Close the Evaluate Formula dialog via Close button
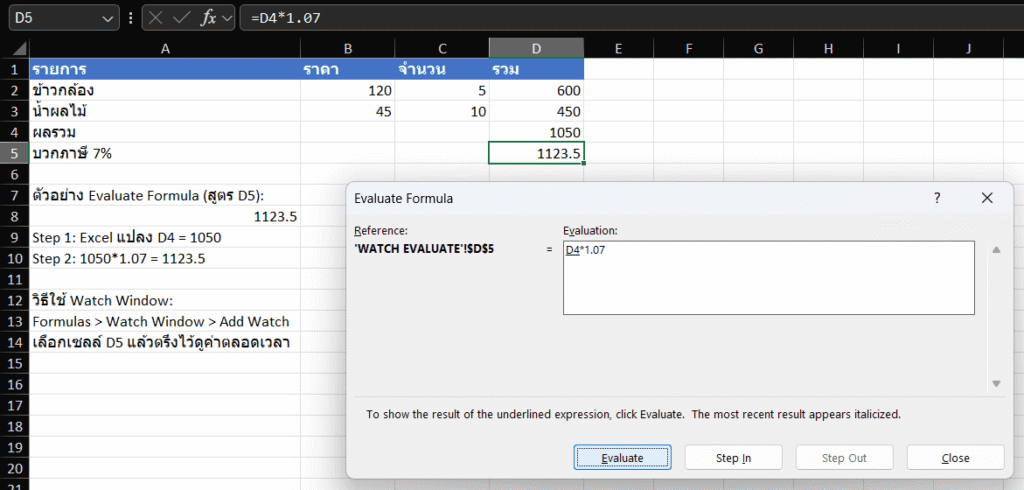The height and width of the screenshot is (490, 1024). coord(955,457)
